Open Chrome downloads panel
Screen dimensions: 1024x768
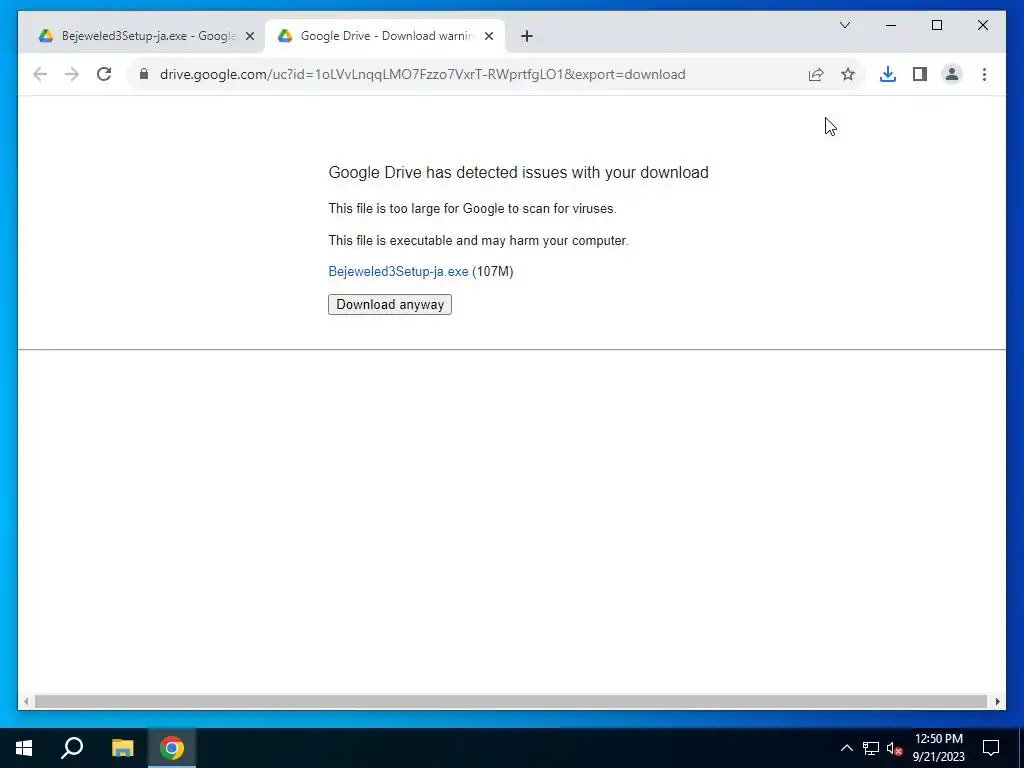(888, 74)
